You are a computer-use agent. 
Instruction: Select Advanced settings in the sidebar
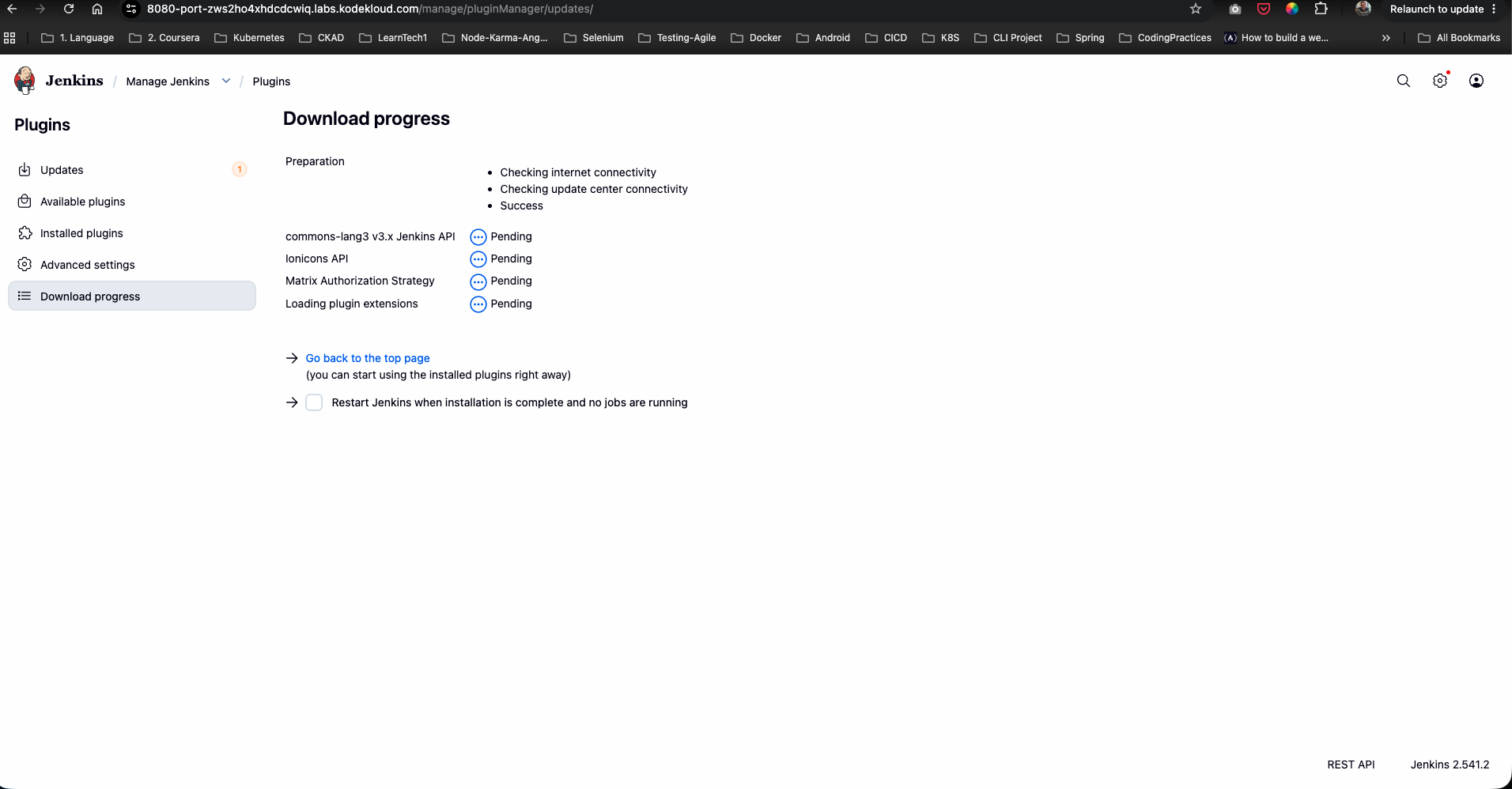tap(132, 265)
